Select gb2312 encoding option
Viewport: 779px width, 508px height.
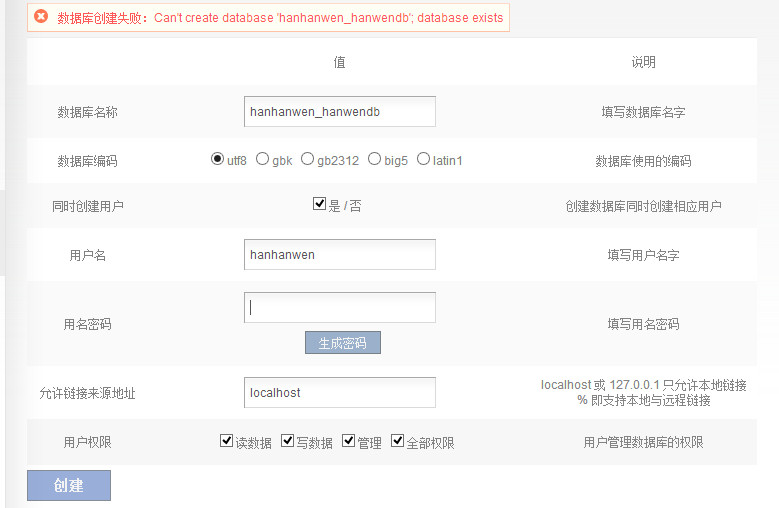point(308,159)
